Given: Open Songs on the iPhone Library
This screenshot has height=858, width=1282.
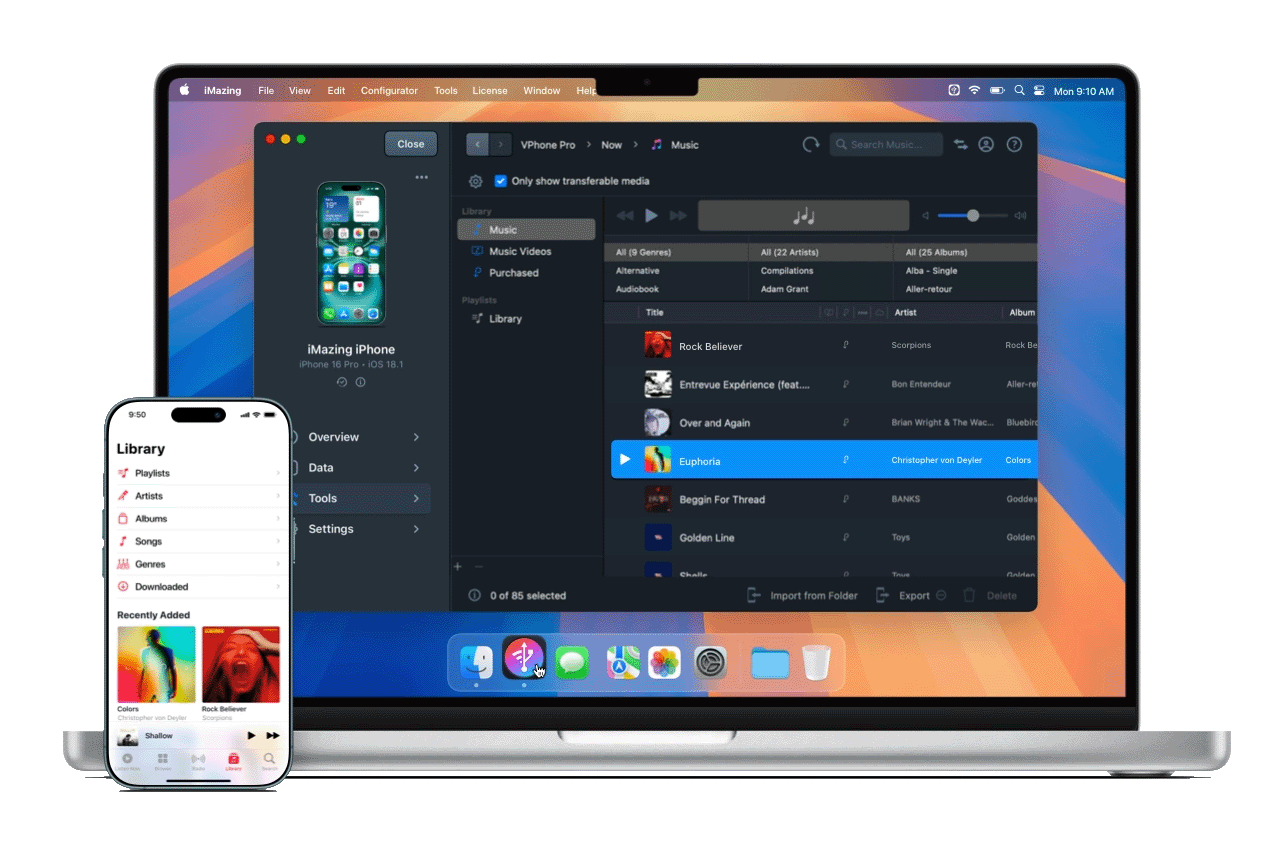Looking at the screenshot, I should coord(199,541).
